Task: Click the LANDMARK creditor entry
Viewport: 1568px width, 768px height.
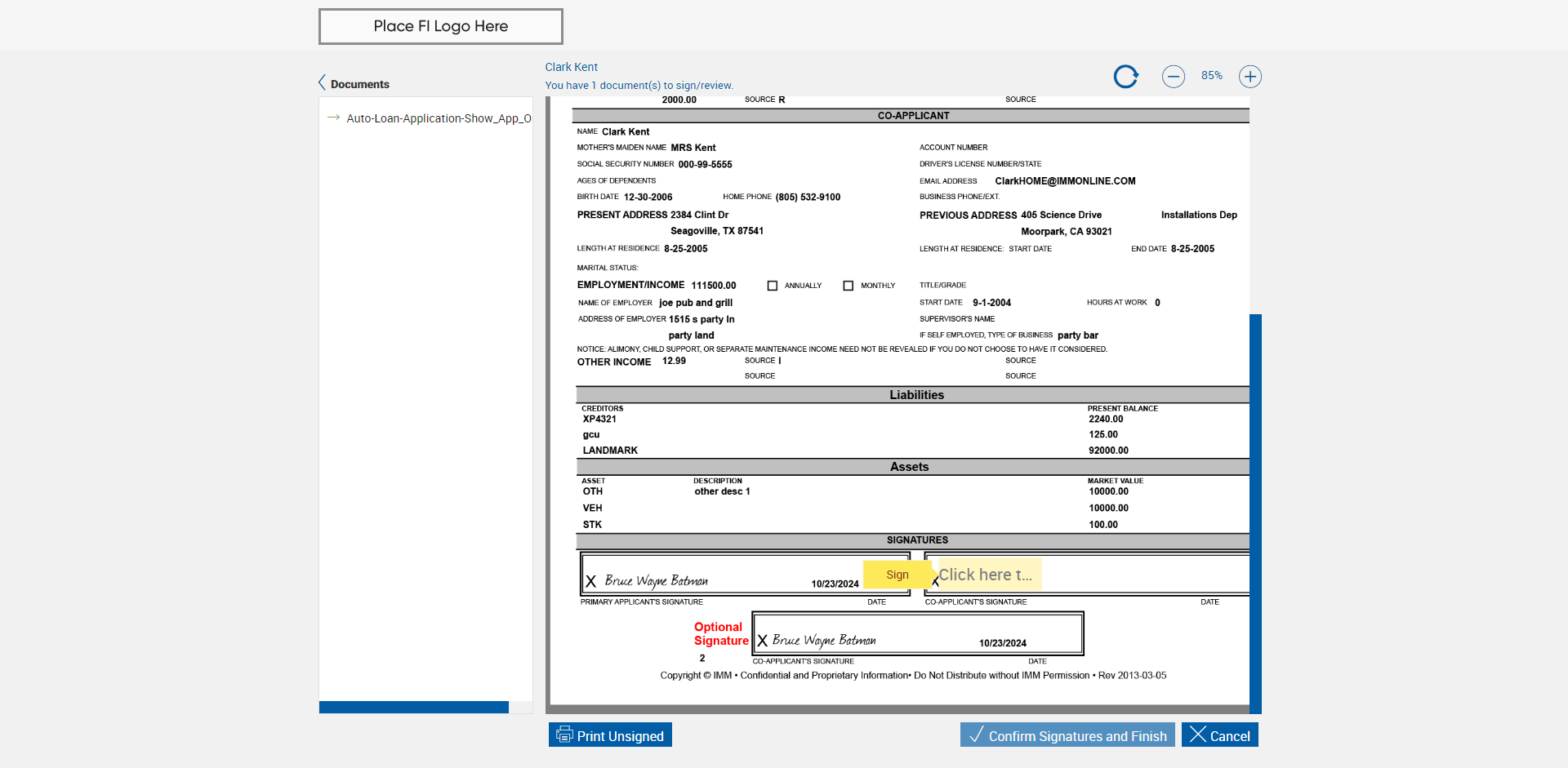Action: (610, 451)
